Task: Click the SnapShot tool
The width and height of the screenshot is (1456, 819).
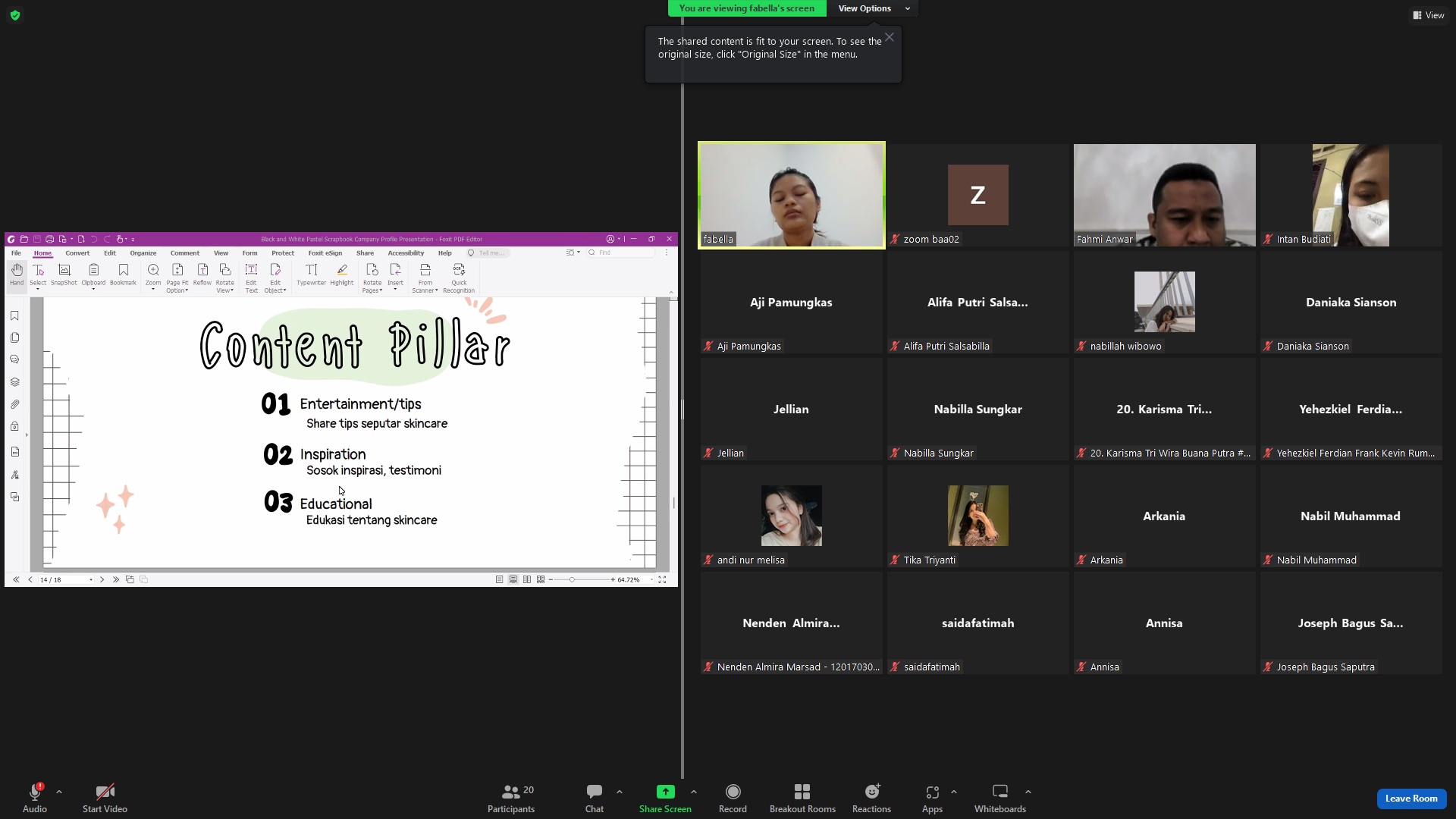Action: pyautogui.click(x=64, y=275)
